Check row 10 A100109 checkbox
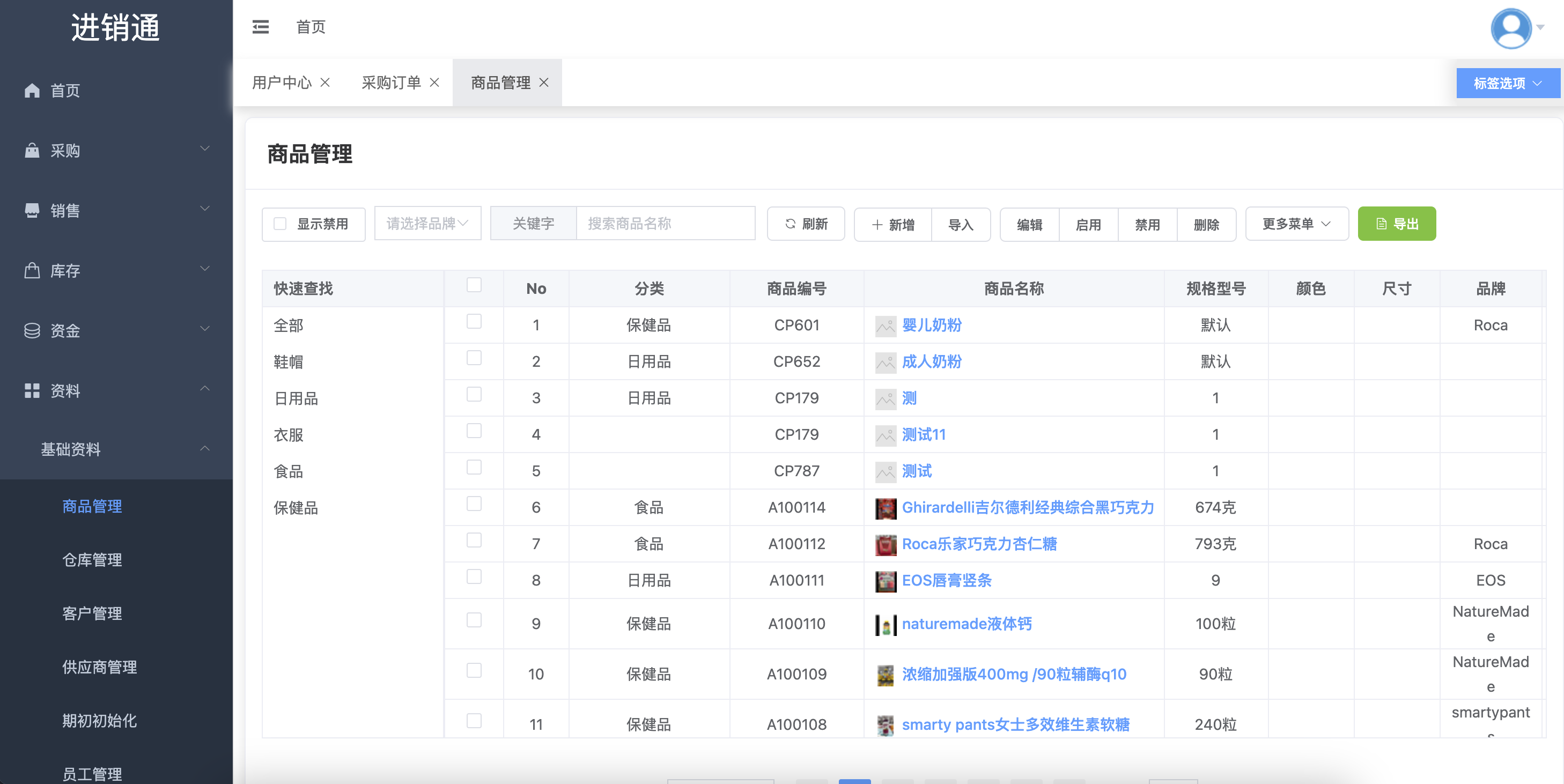The height and width of the screenshot is (784, 1564). coord(474,670)
